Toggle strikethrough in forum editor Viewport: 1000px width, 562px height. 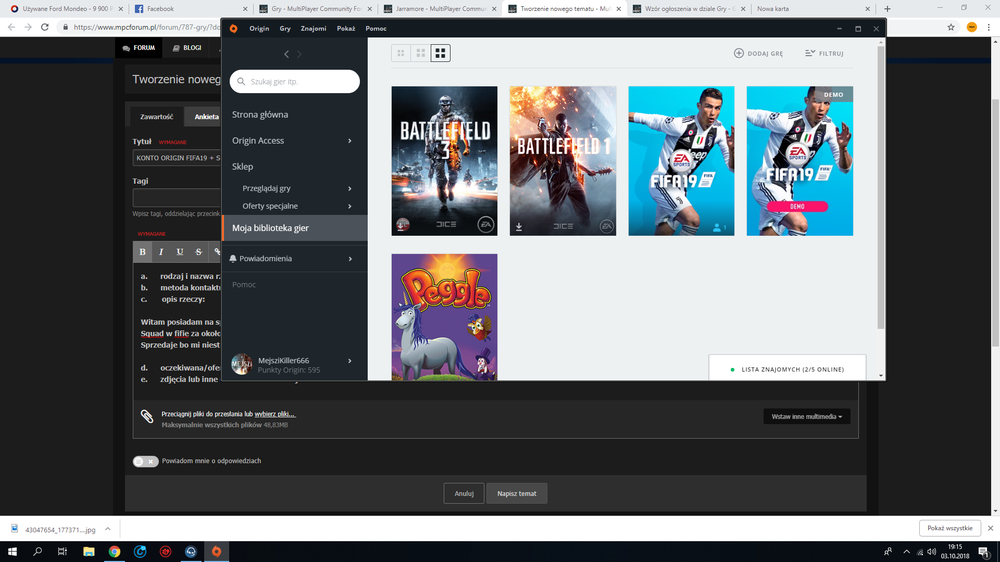[x=198, y=252]
